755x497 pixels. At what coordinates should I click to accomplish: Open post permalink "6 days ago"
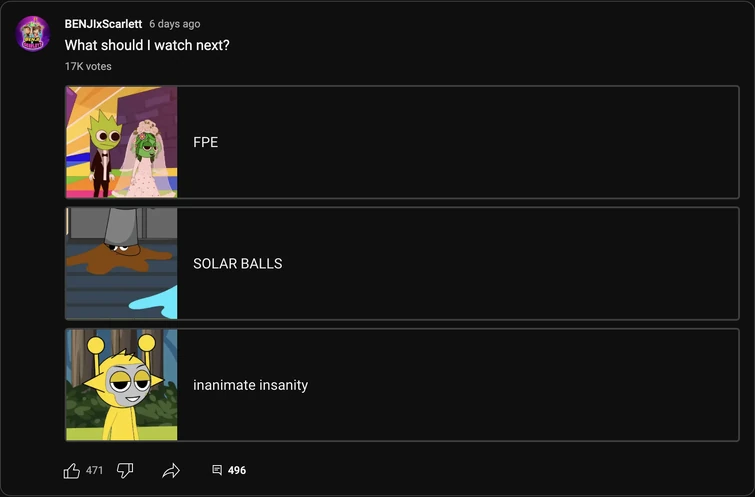tap(175, 24)
